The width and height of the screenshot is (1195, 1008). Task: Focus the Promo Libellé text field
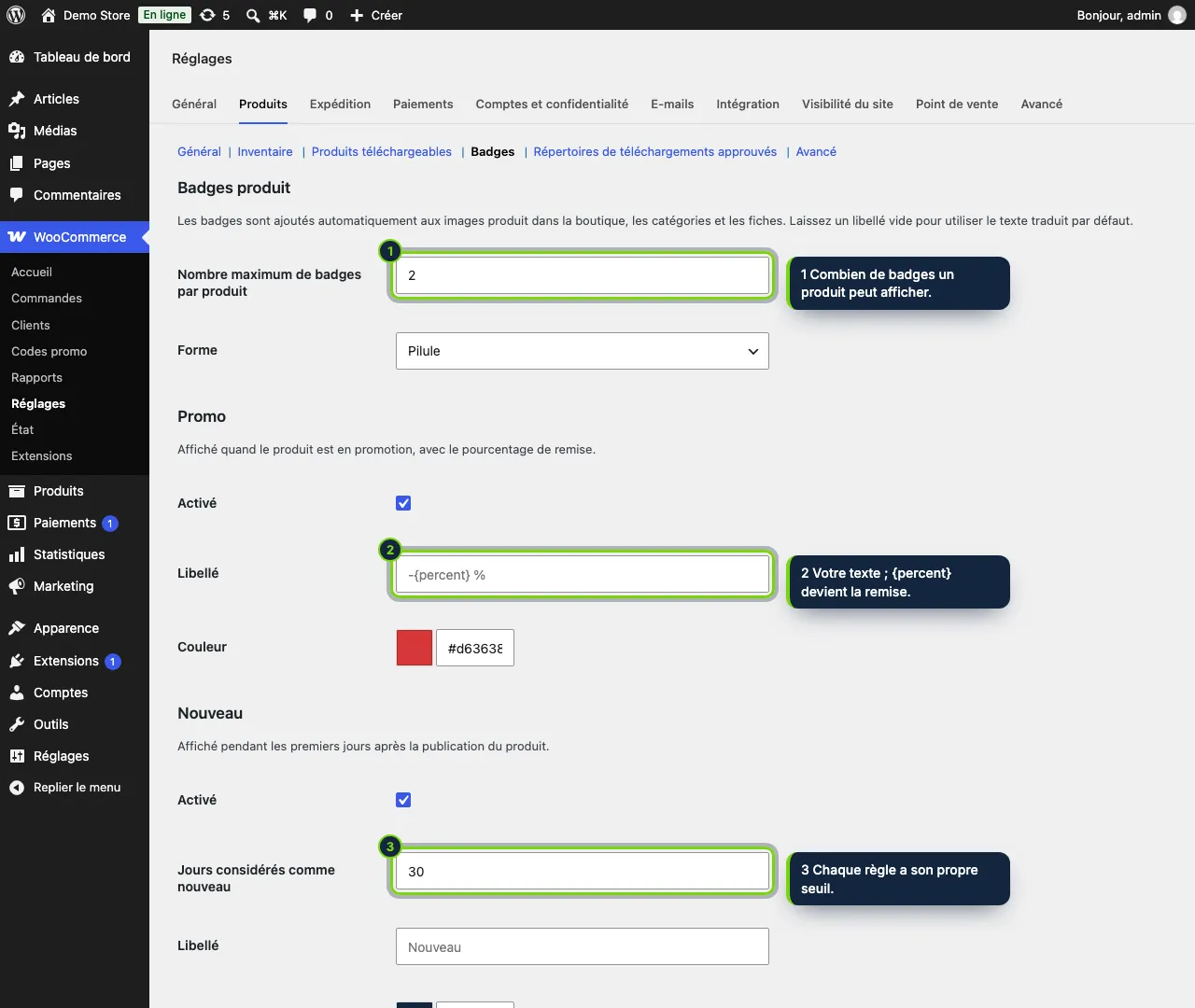[x=583, y=574]
